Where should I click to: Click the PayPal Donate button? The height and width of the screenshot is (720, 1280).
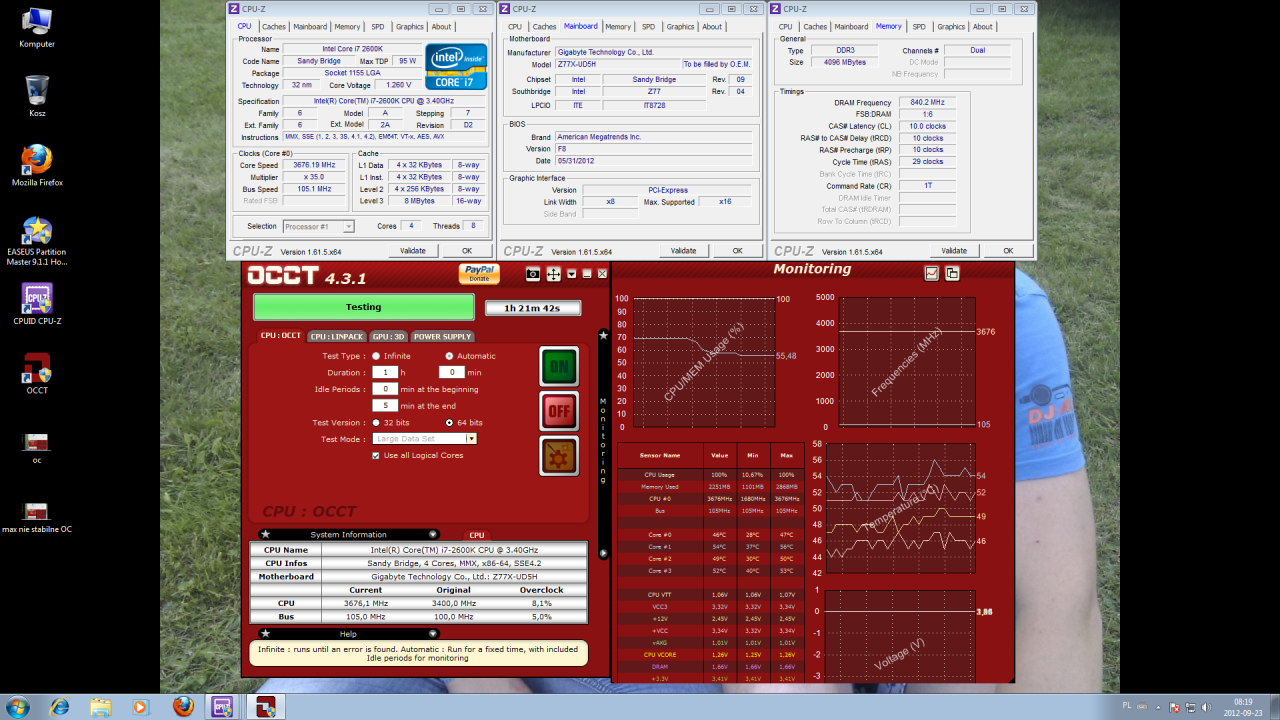tap(479, 273)
